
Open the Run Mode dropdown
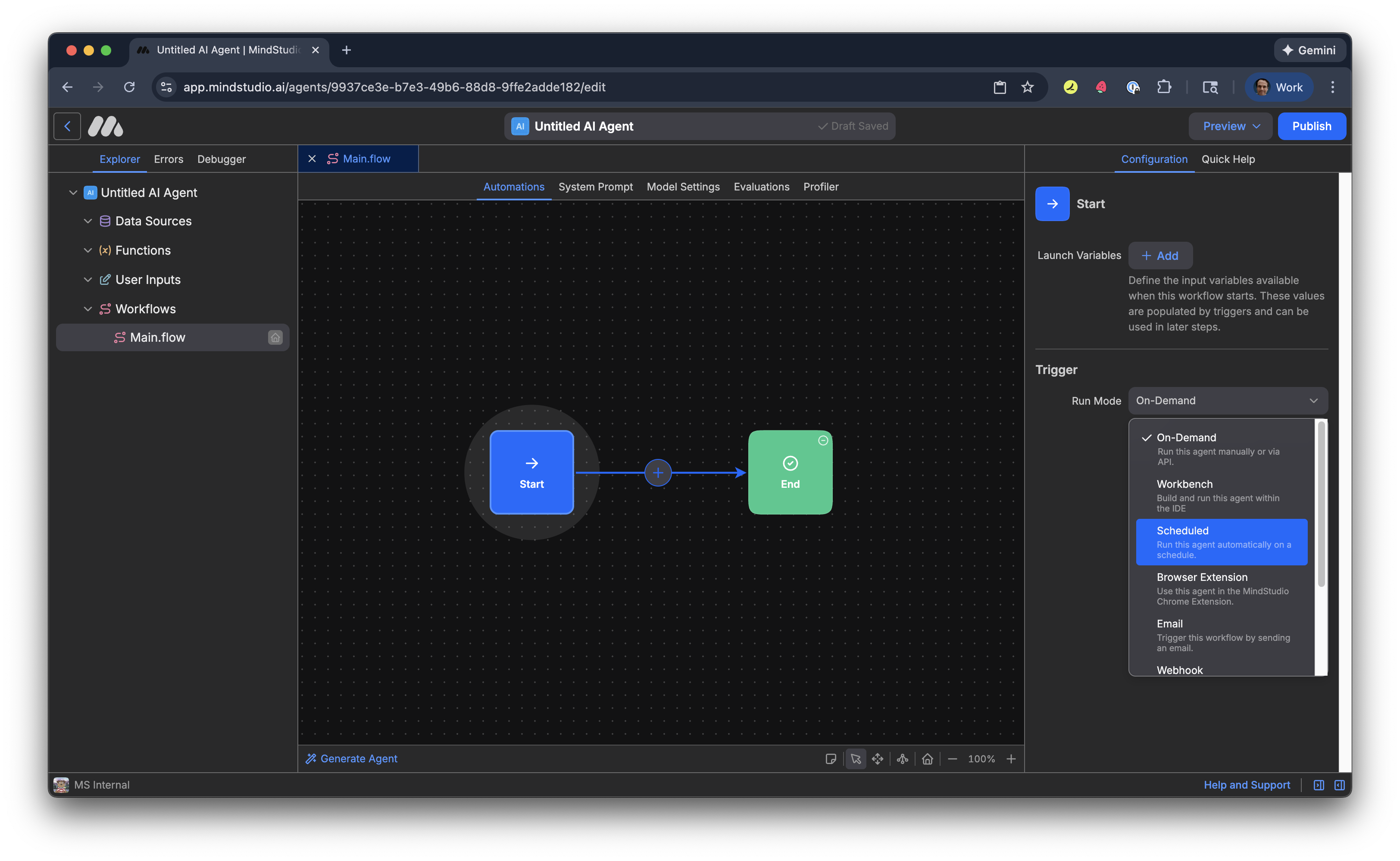point(1228,400)
